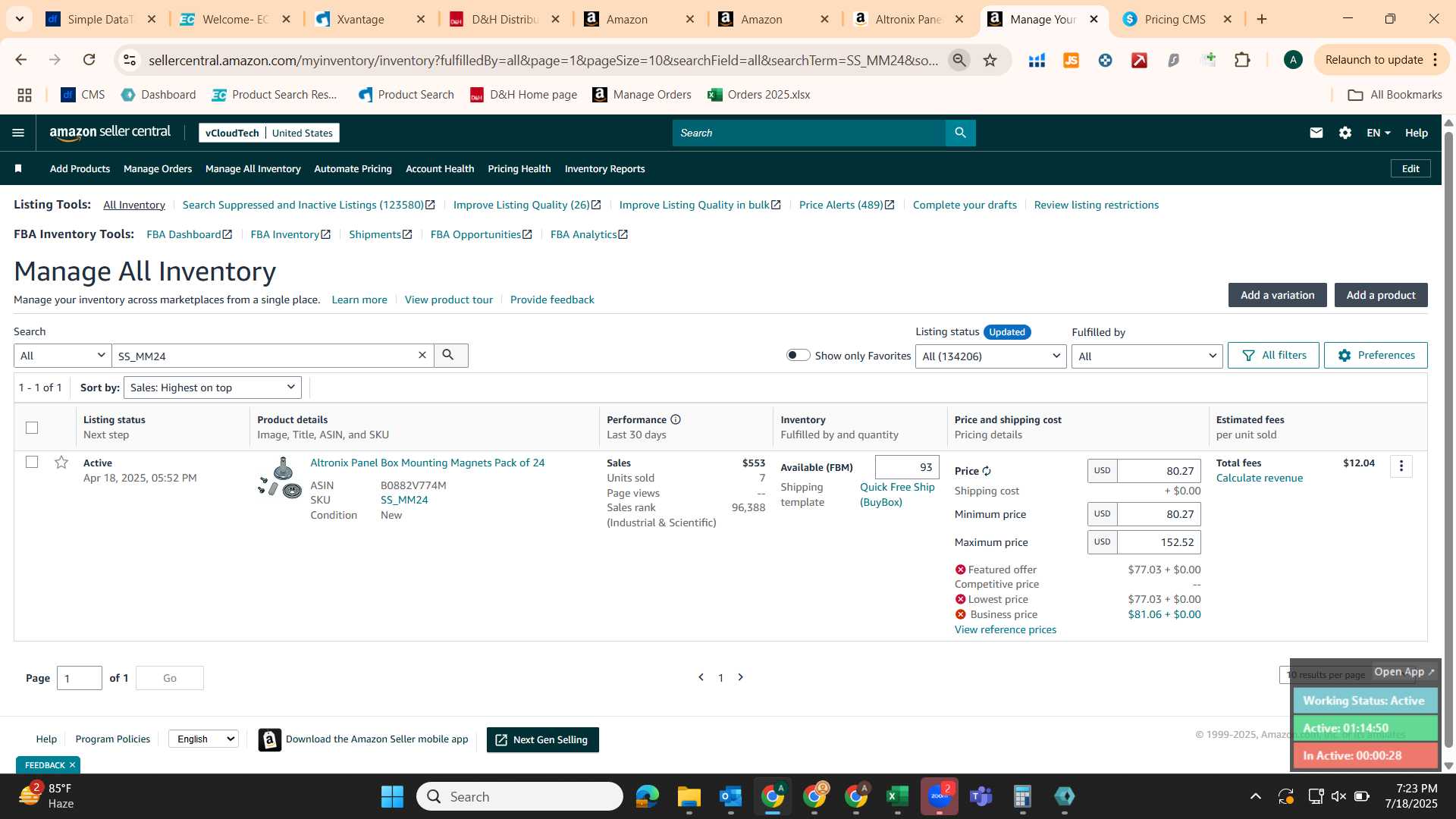Click the Maximum price field 152.52
1456x819 pixels.
click(1159, 542)
